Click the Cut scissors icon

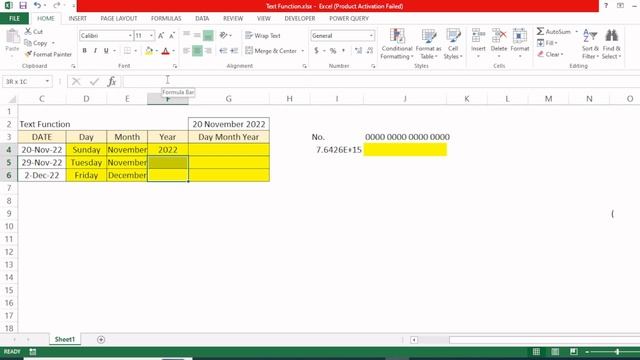(28, 31)
